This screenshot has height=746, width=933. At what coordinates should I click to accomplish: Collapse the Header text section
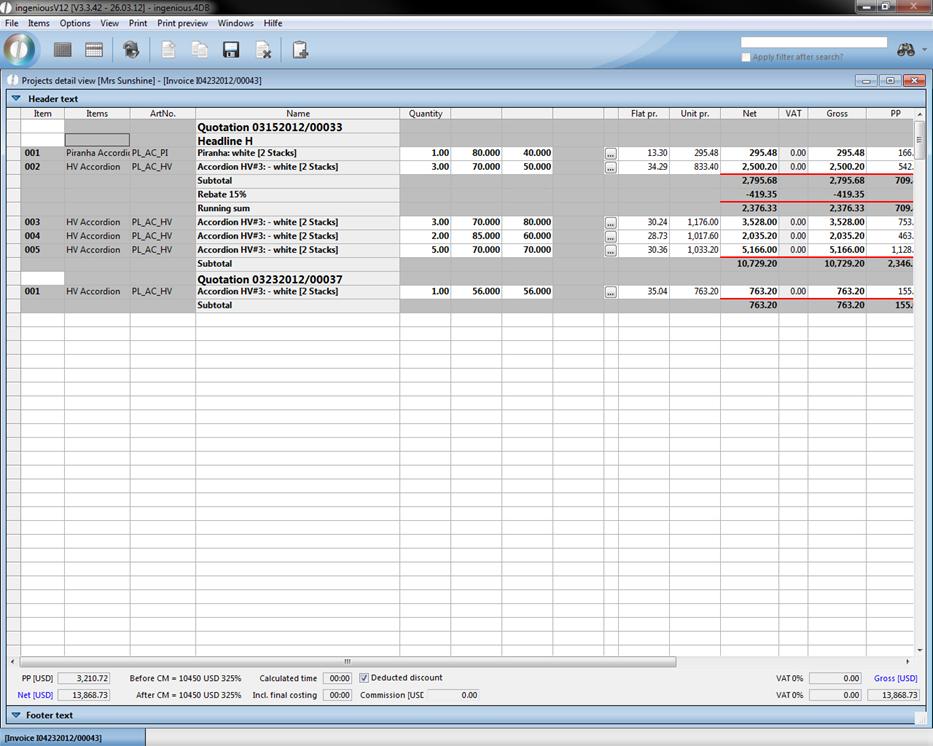(x=16, y=99)
